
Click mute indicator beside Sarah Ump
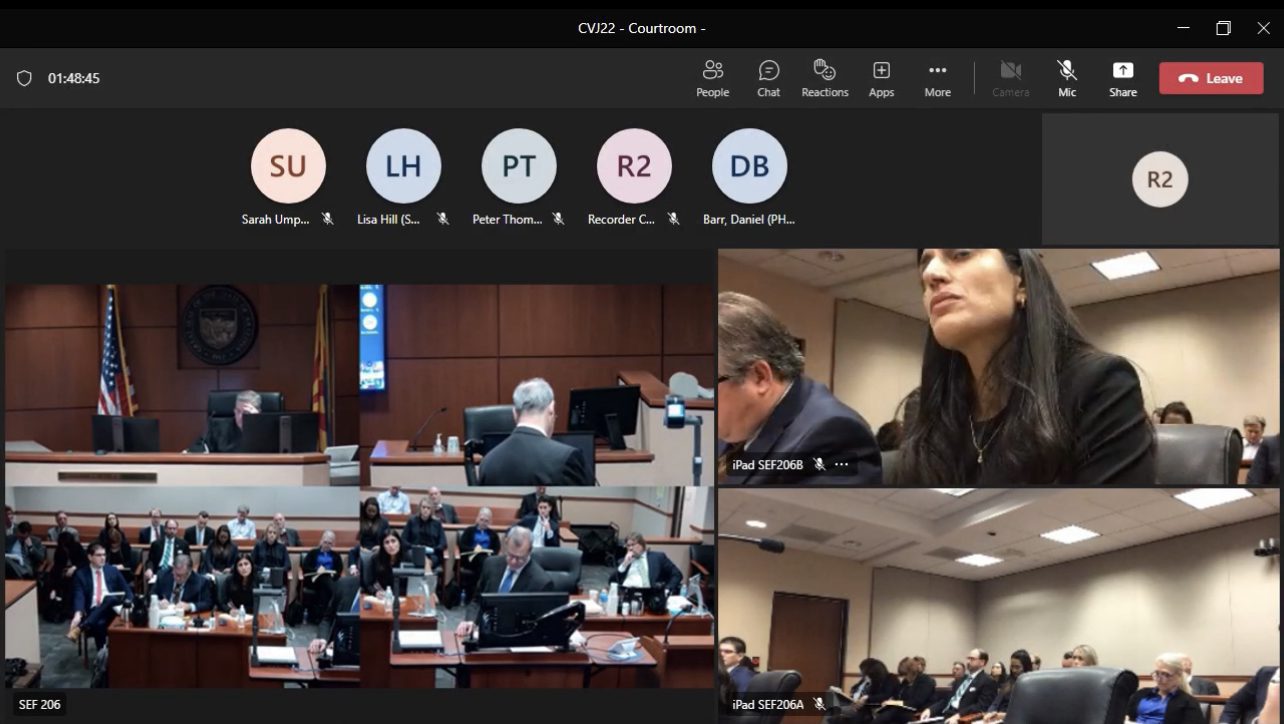coord(327,219)
